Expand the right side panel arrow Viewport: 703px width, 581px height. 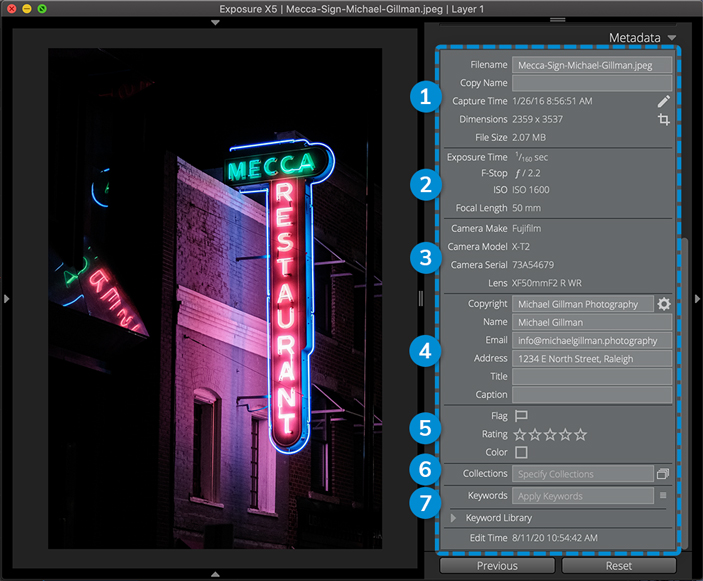click(x=697, y=299)
